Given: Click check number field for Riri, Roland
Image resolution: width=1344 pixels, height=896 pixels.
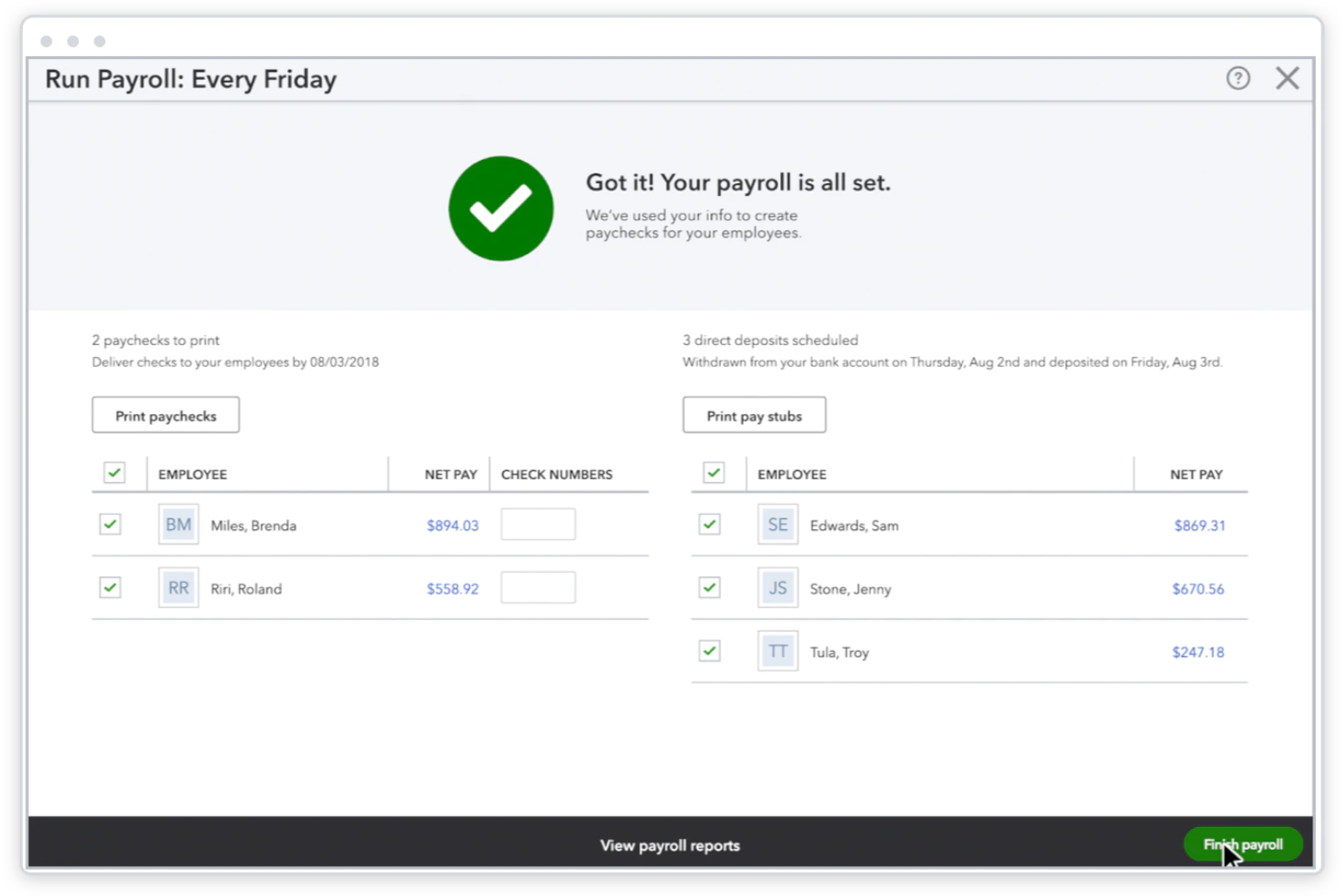Looking at the screenshot, I should [538, 588].
